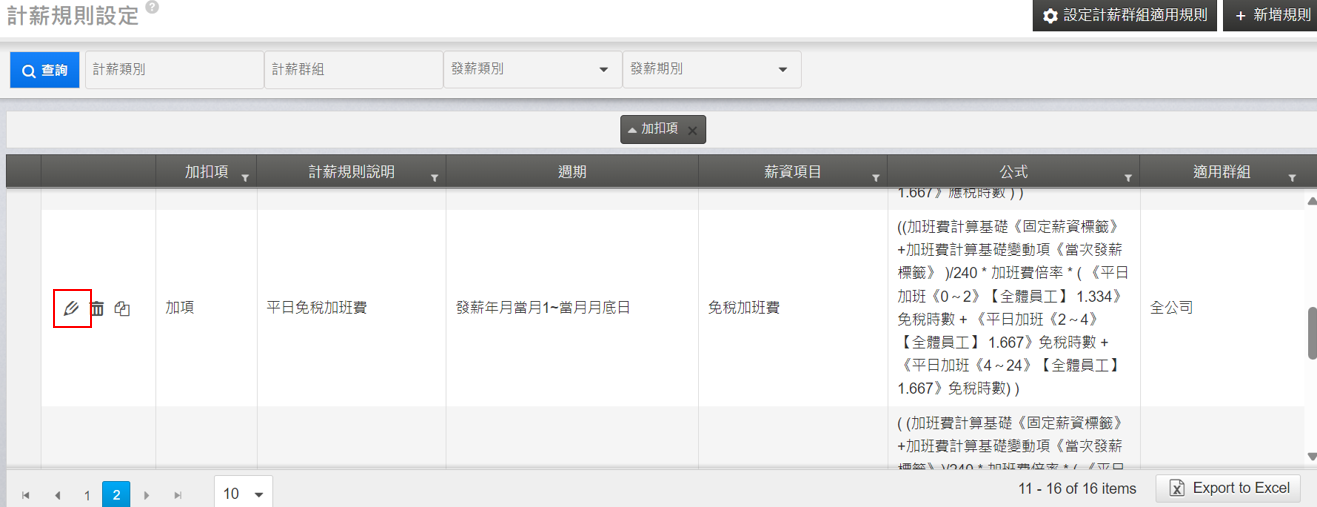The height and width of the screenshot is (507, 1317).
Task: Click the edit pencil icon for 平日免稅加班費
Action: coord(71,308)
